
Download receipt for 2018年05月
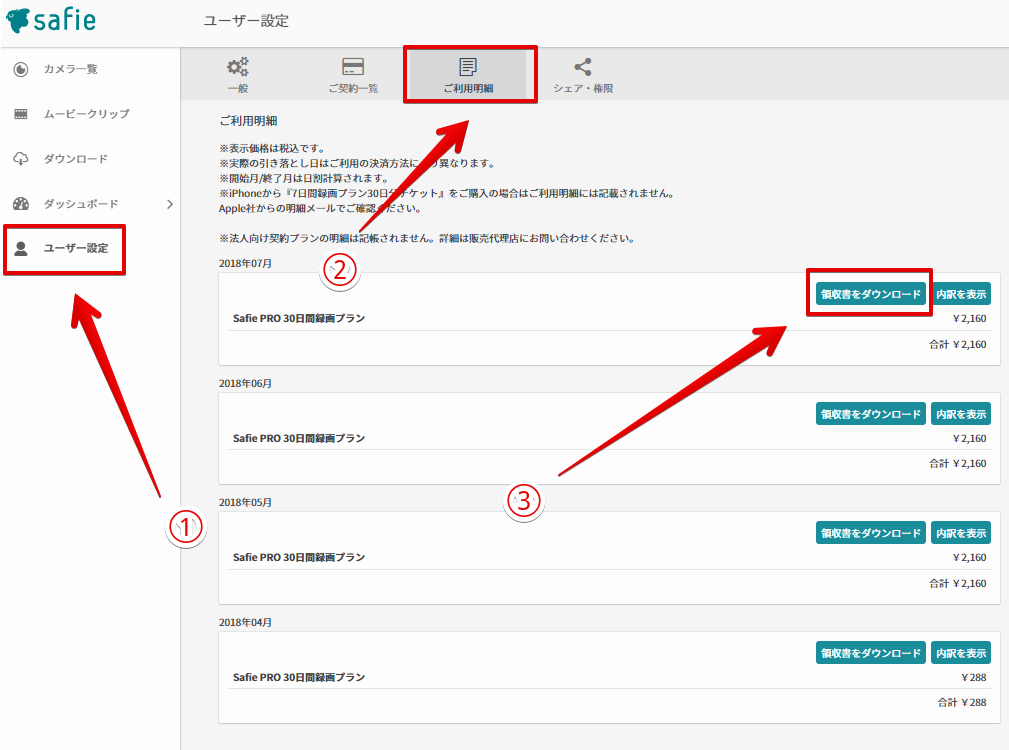point(870,533)
